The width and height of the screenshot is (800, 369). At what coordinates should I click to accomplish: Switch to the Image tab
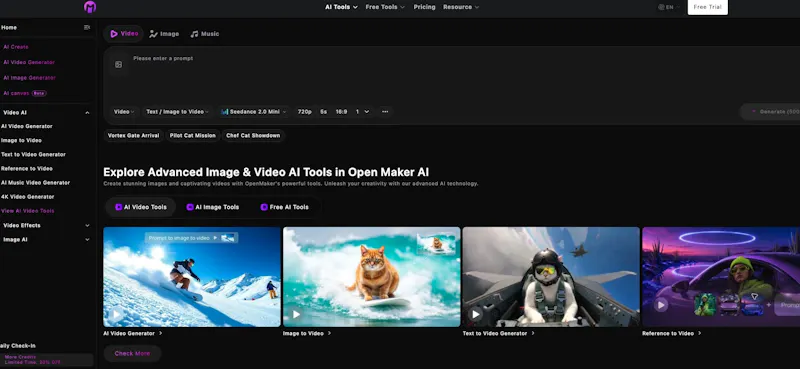(164, 34)
